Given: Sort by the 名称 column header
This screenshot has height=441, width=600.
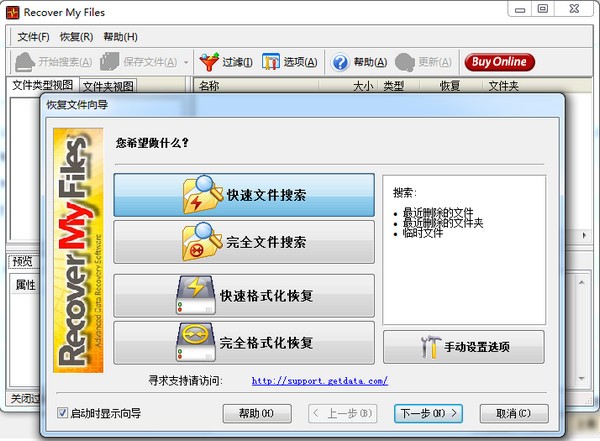Looking at the screenshot, I should (256, 85).
